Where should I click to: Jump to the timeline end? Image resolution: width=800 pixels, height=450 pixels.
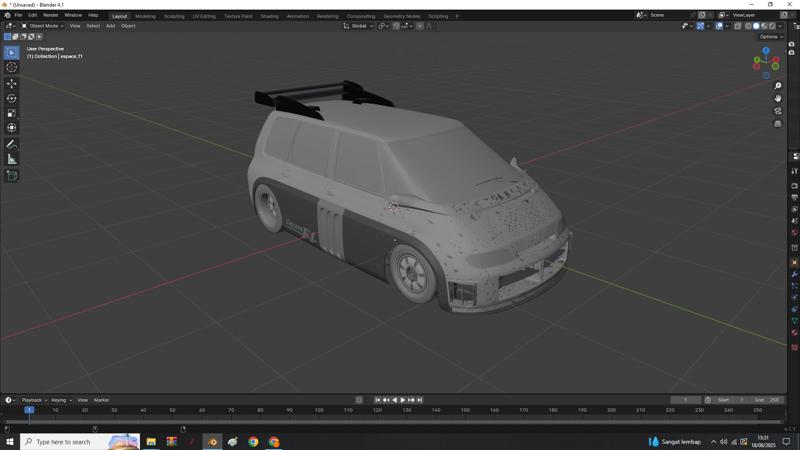point(419,400)
